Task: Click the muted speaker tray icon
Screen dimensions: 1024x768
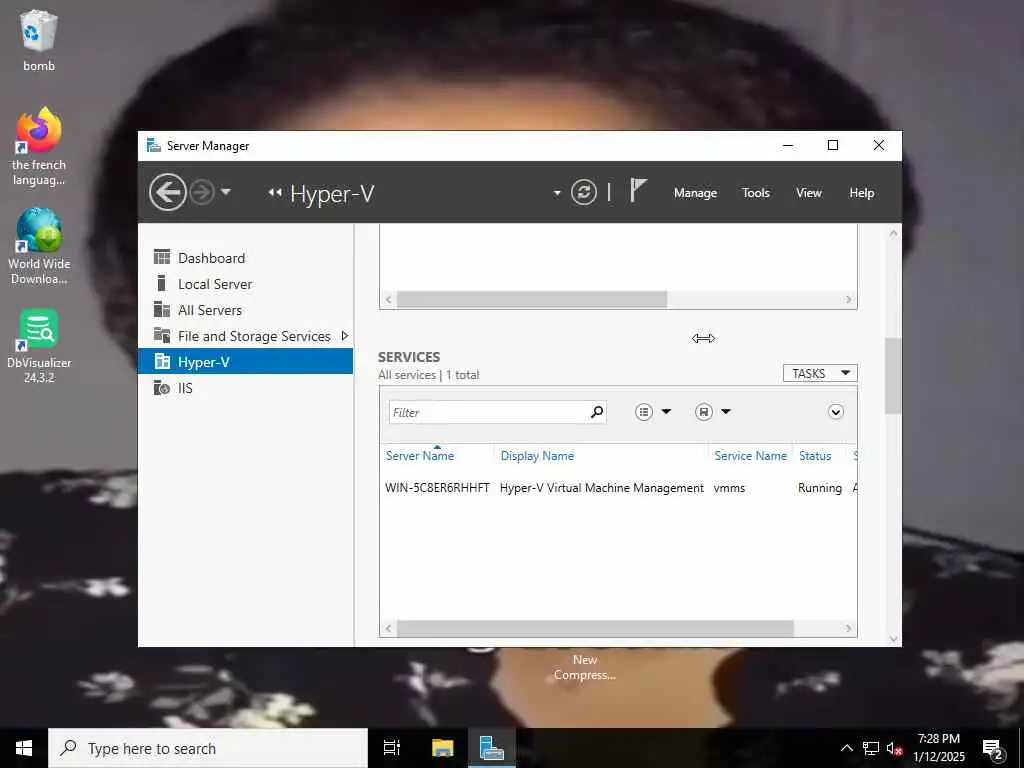Action: click(895, 748)
